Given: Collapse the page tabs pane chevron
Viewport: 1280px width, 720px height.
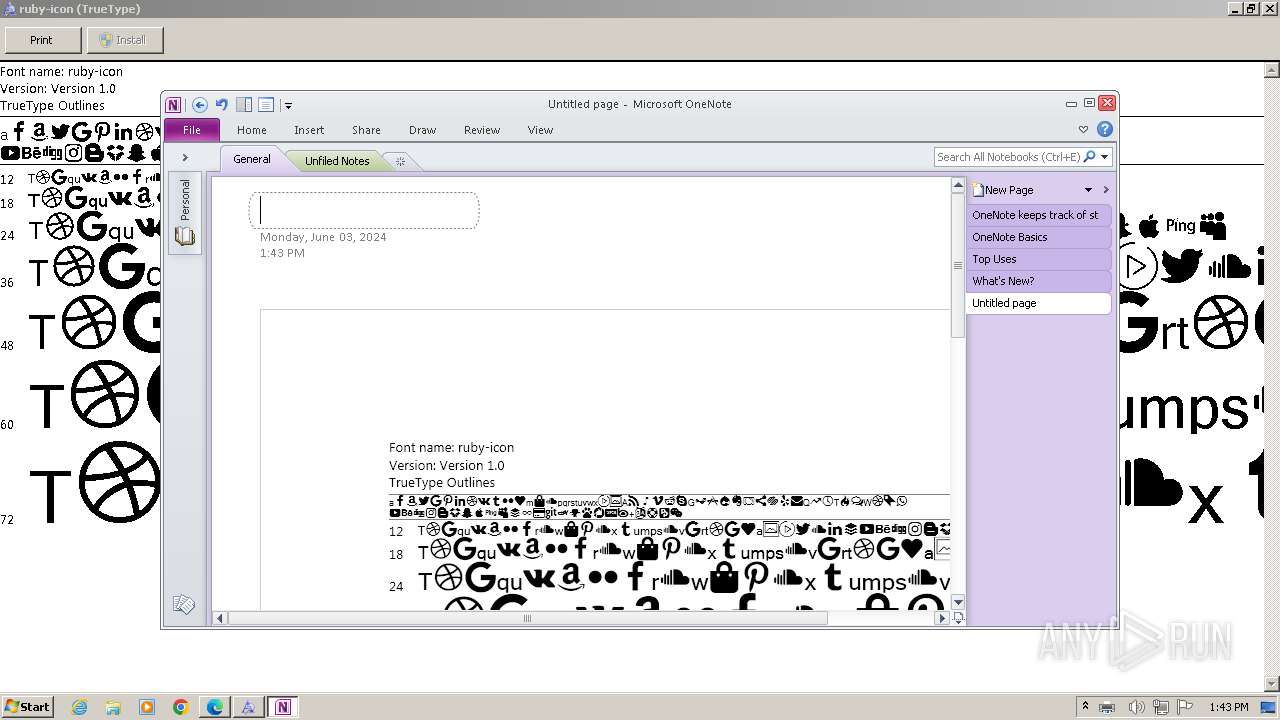Looking at the screenshot, I should tap(1105, 190).
